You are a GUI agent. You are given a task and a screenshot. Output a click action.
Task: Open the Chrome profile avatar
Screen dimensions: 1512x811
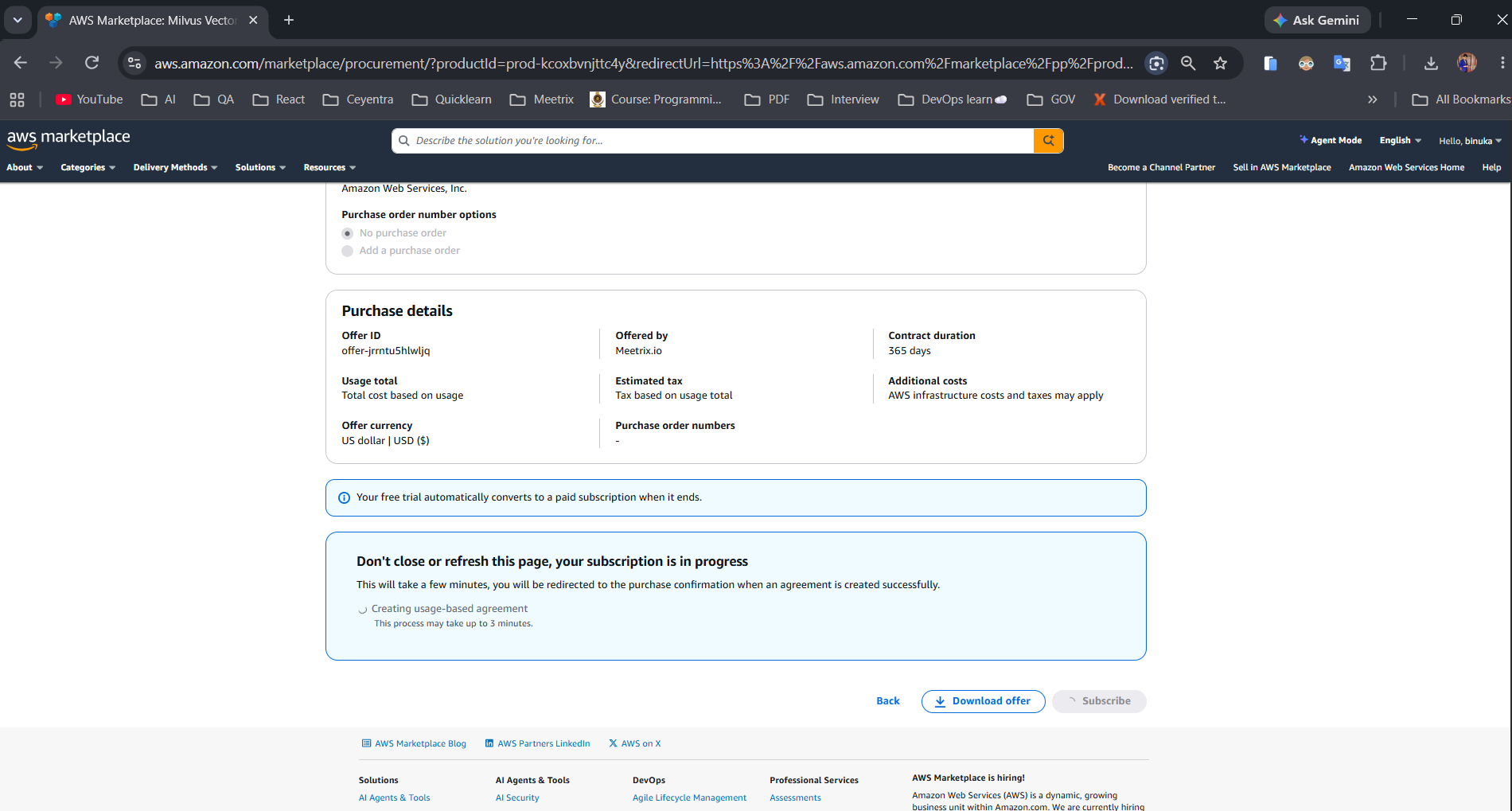pyautogui.click(x=1467, y=63)
